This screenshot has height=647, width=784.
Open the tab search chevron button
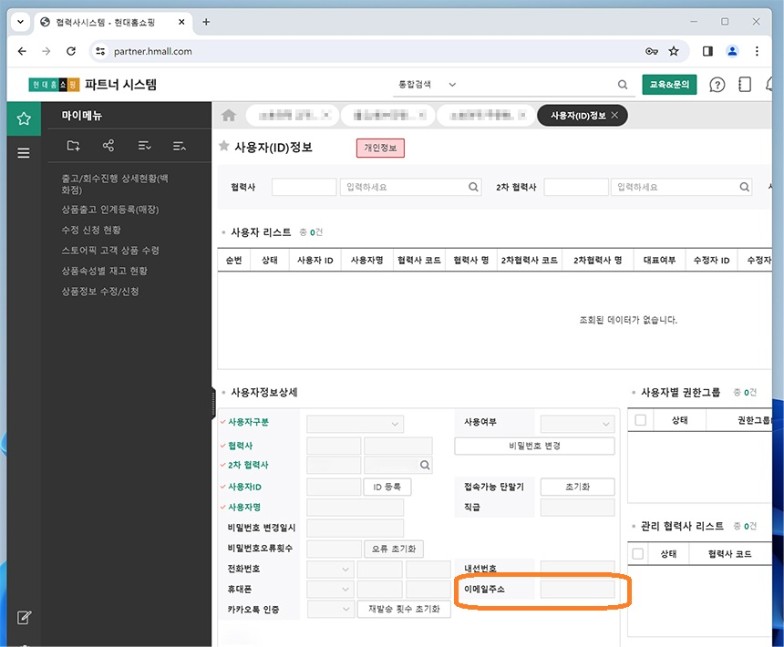click(20, 22)
